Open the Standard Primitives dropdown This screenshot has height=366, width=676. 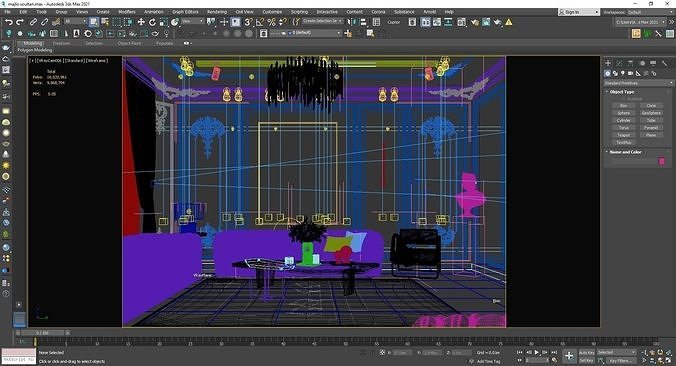click(x=638, y=83)
